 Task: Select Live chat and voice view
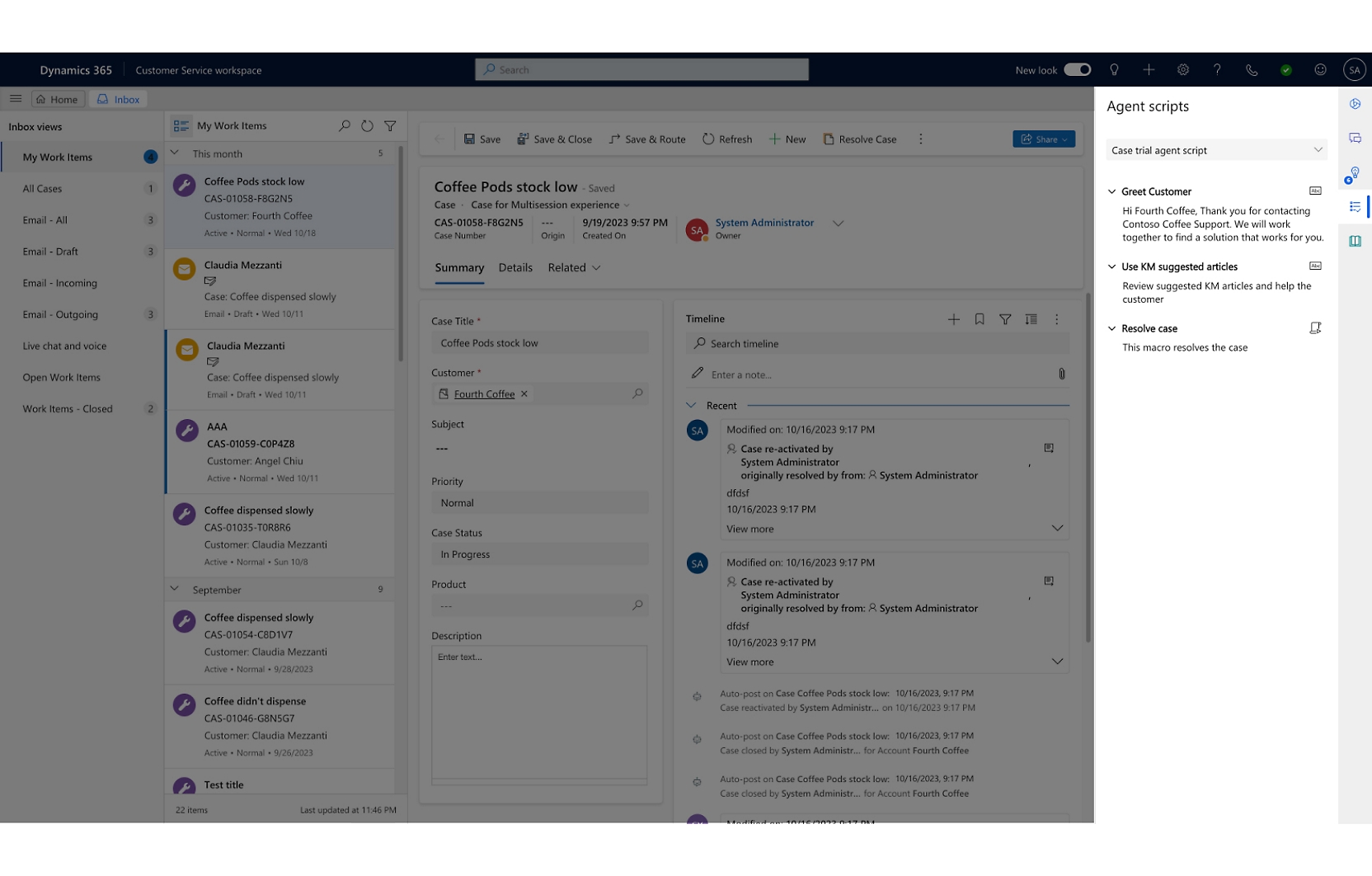[x=81, y=346]
